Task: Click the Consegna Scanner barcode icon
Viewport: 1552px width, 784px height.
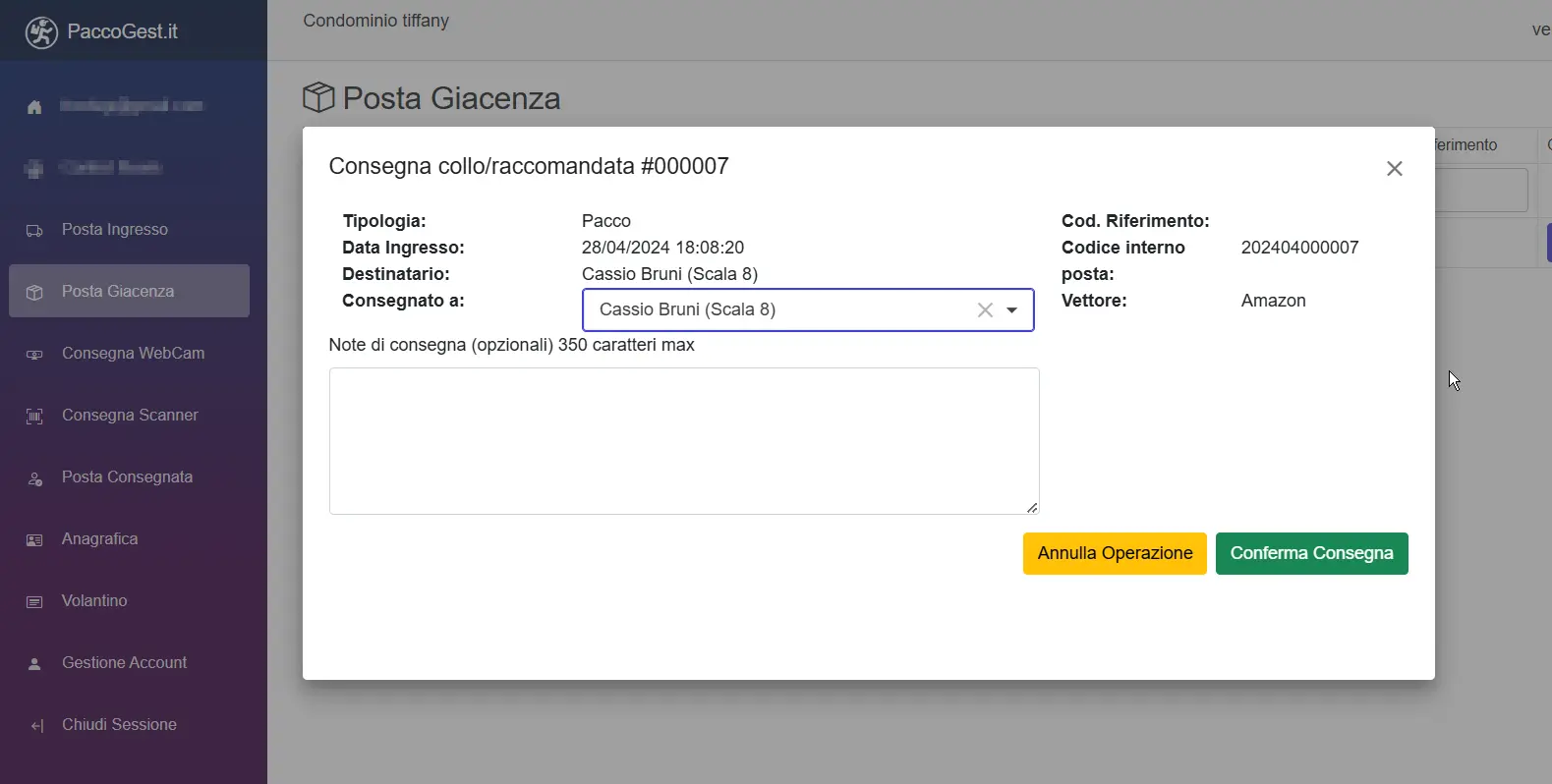Action: tap(34, 417)
